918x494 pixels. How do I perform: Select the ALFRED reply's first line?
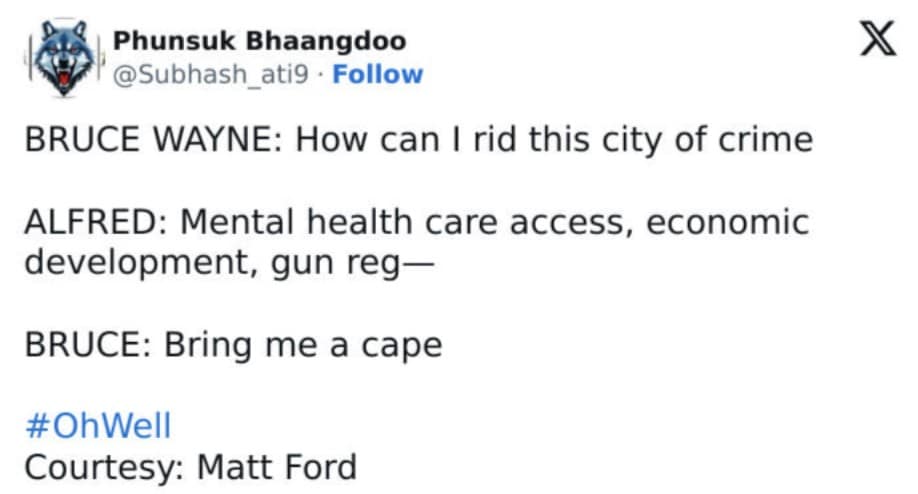[x=416, y=222]
